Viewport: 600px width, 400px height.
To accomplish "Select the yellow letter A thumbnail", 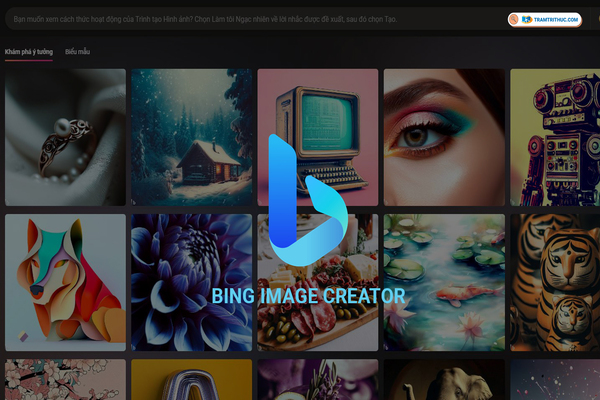I will [191, 379].
